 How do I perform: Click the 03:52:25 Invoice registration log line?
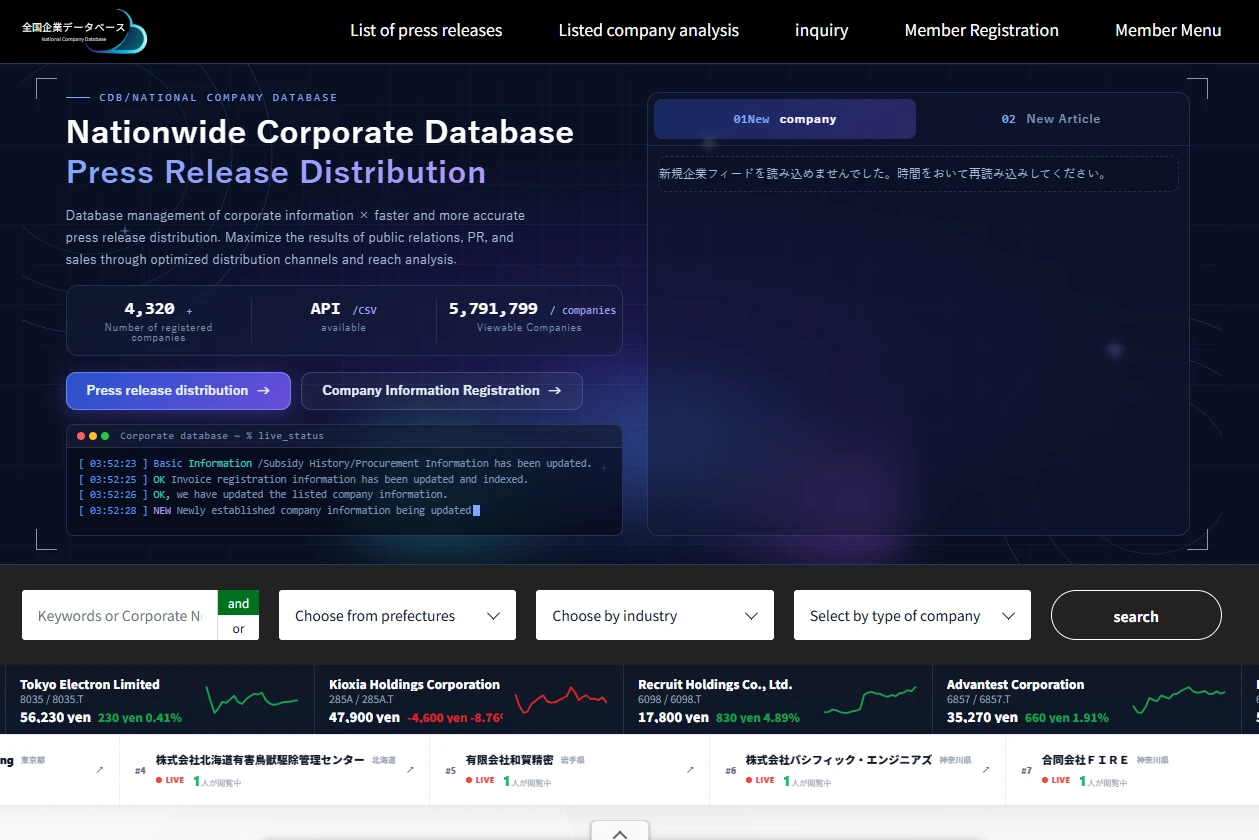(303, 480)
